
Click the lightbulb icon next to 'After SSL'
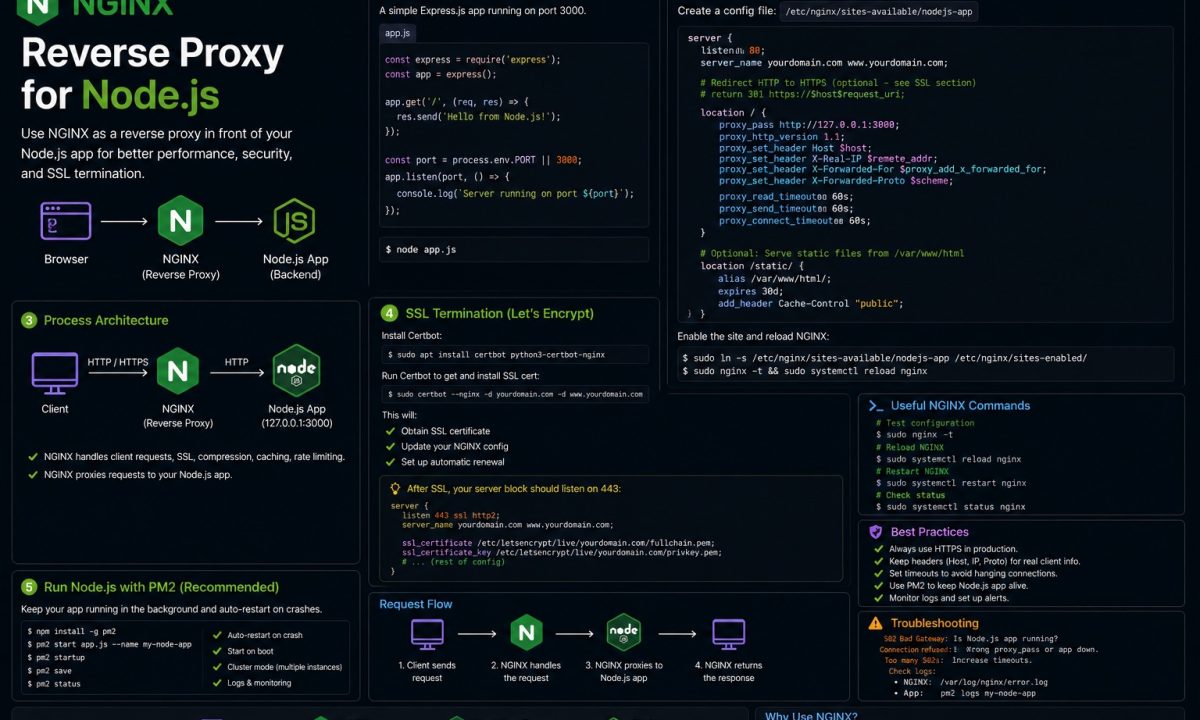click(x=395, y=488)
